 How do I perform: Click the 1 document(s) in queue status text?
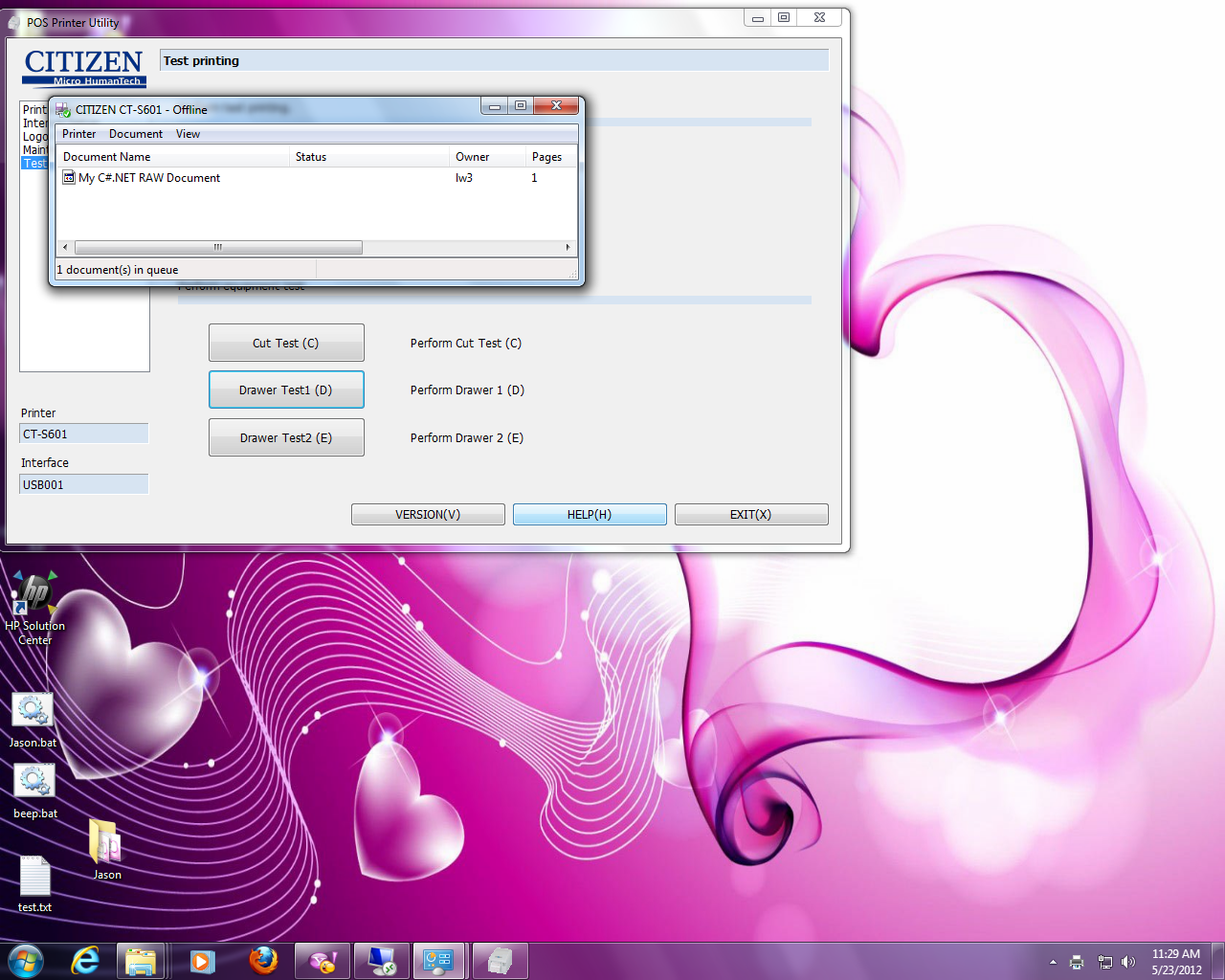click(118, 270)
